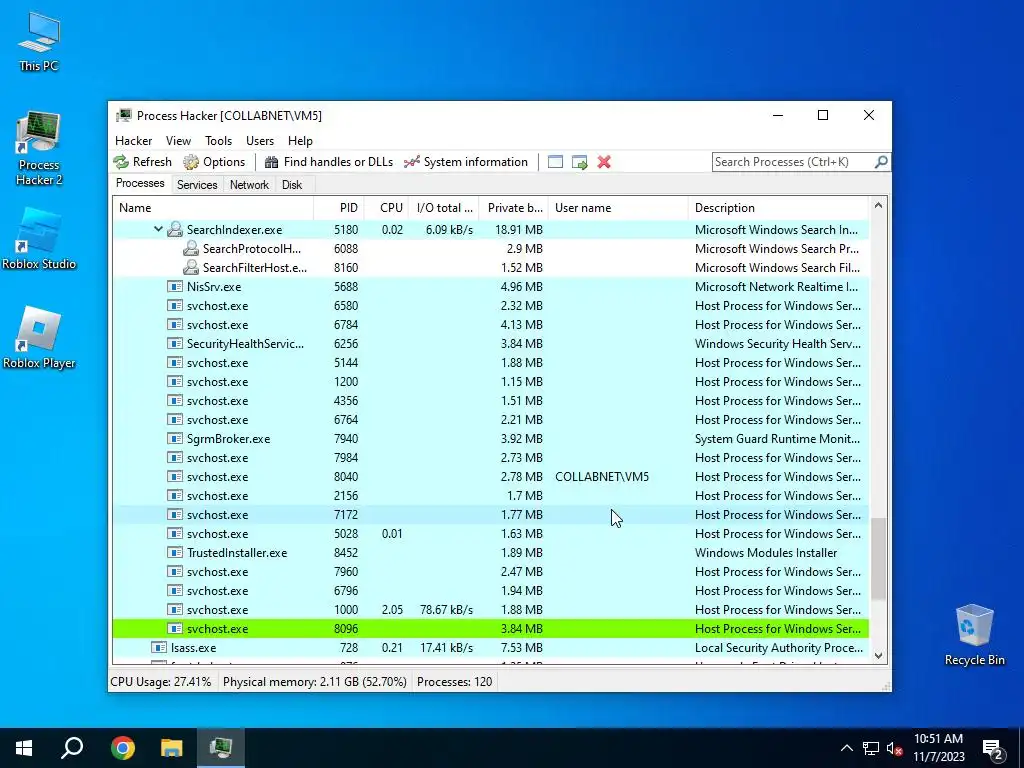Screen dimensions: 1024x768
Task: Click Find handles or DLLs
Action: 328,162
